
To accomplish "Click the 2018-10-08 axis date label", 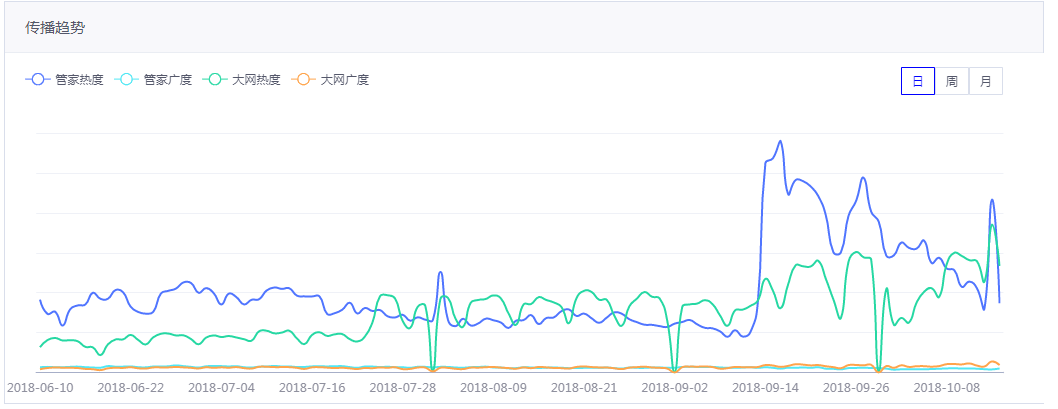I will coord(947,388).
